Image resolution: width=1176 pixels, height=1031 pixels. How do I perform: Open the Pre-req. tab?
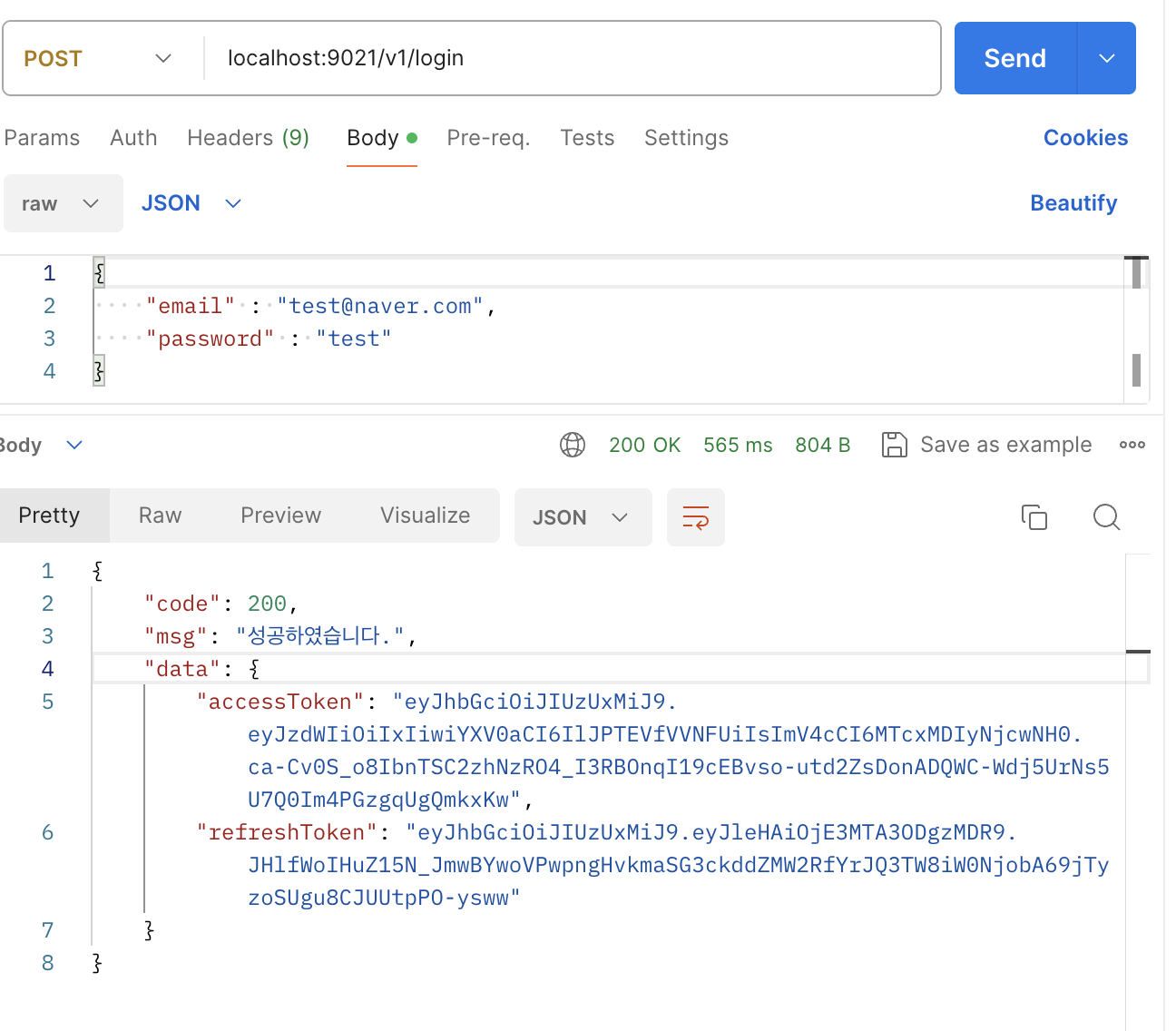[x=488, y=138]
